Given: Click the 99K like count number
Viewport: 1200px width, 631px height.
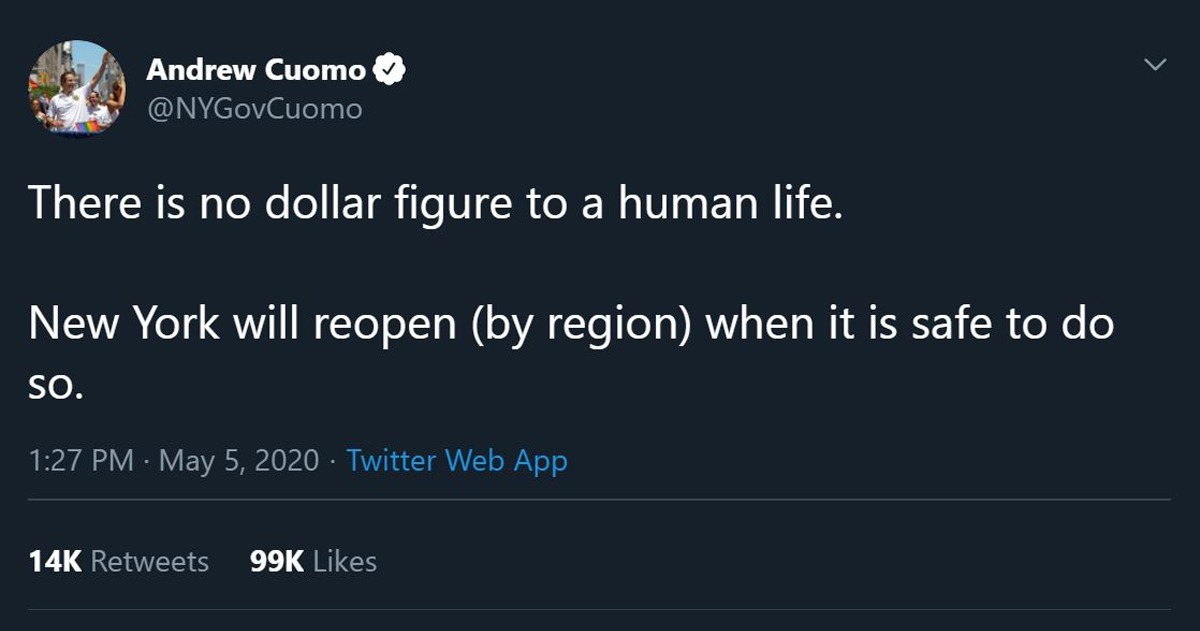Looking at the screenshot, I should coord(276,562).
